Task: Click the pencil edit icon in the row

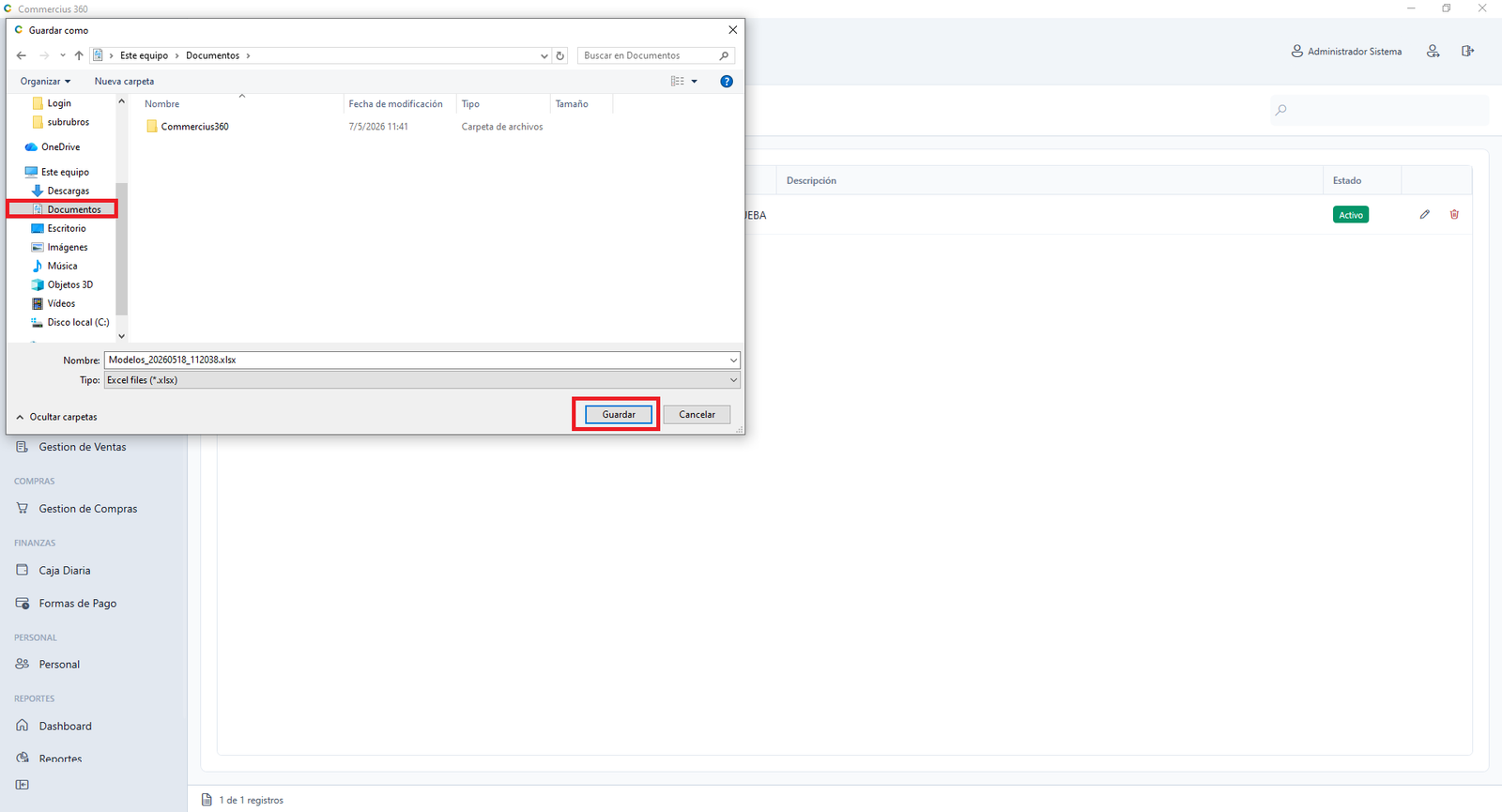Action: coord(1424,215)
